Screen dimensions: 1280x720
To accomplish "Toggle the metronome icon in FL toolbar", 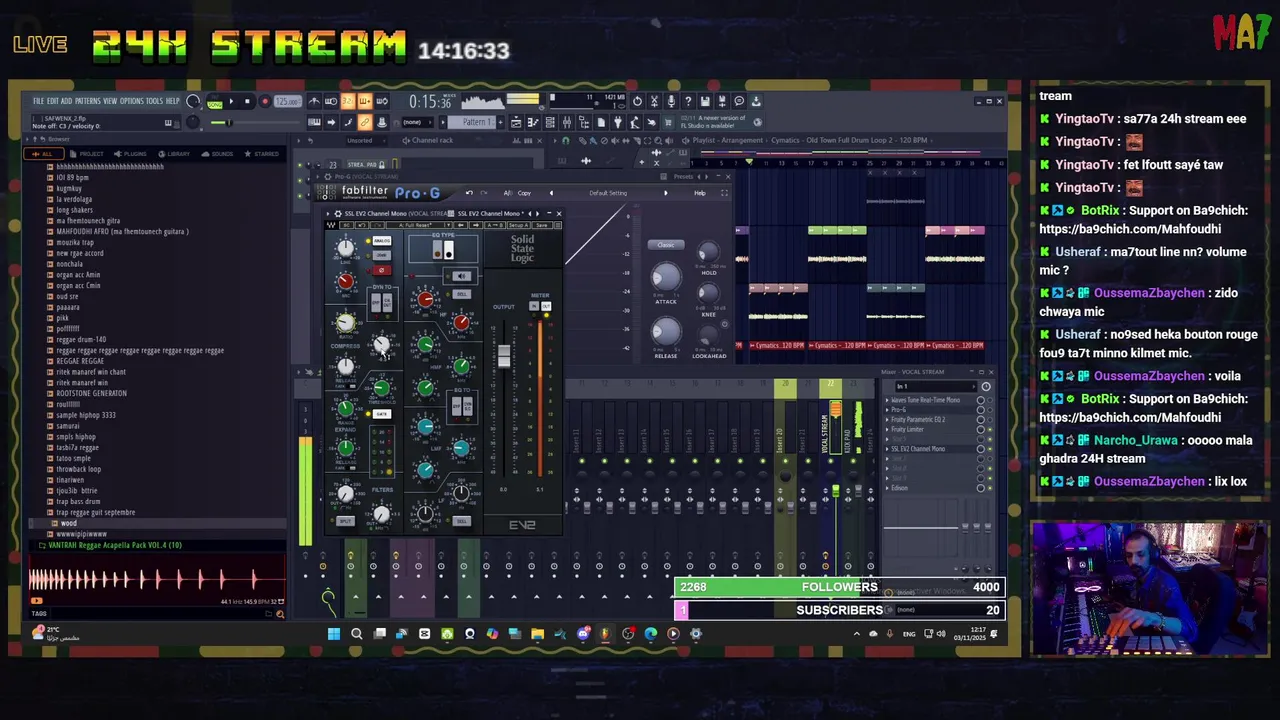I will [x=314, y=101].
